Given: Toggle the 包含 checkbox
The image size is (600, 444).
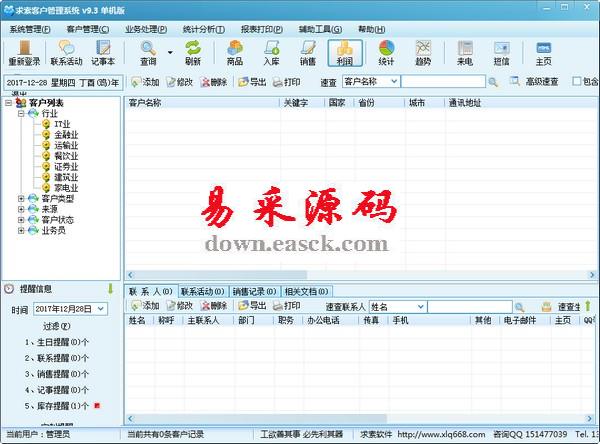Looking at the screenshot, I should [577, 81].
